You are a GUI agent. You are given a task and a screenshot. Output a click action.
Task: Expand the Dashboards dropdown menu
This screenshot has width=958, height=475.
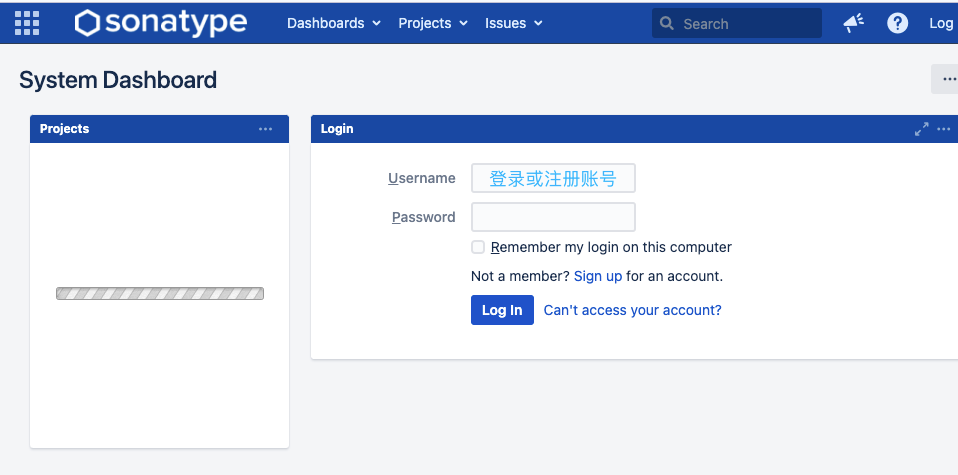pos(334,23)
